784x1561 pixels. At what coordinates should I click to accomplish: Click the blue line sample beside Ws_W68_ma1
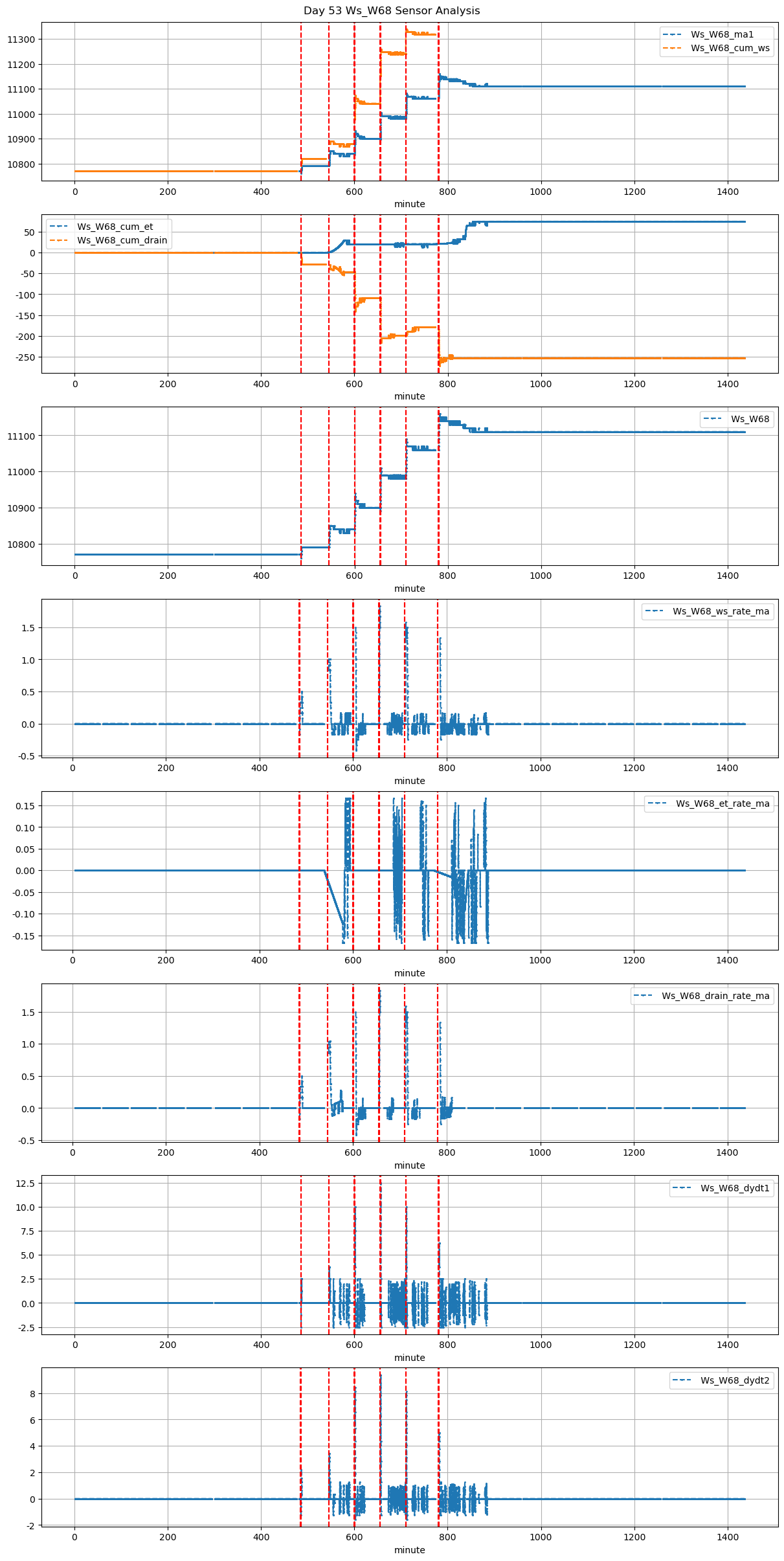point(673,34)
